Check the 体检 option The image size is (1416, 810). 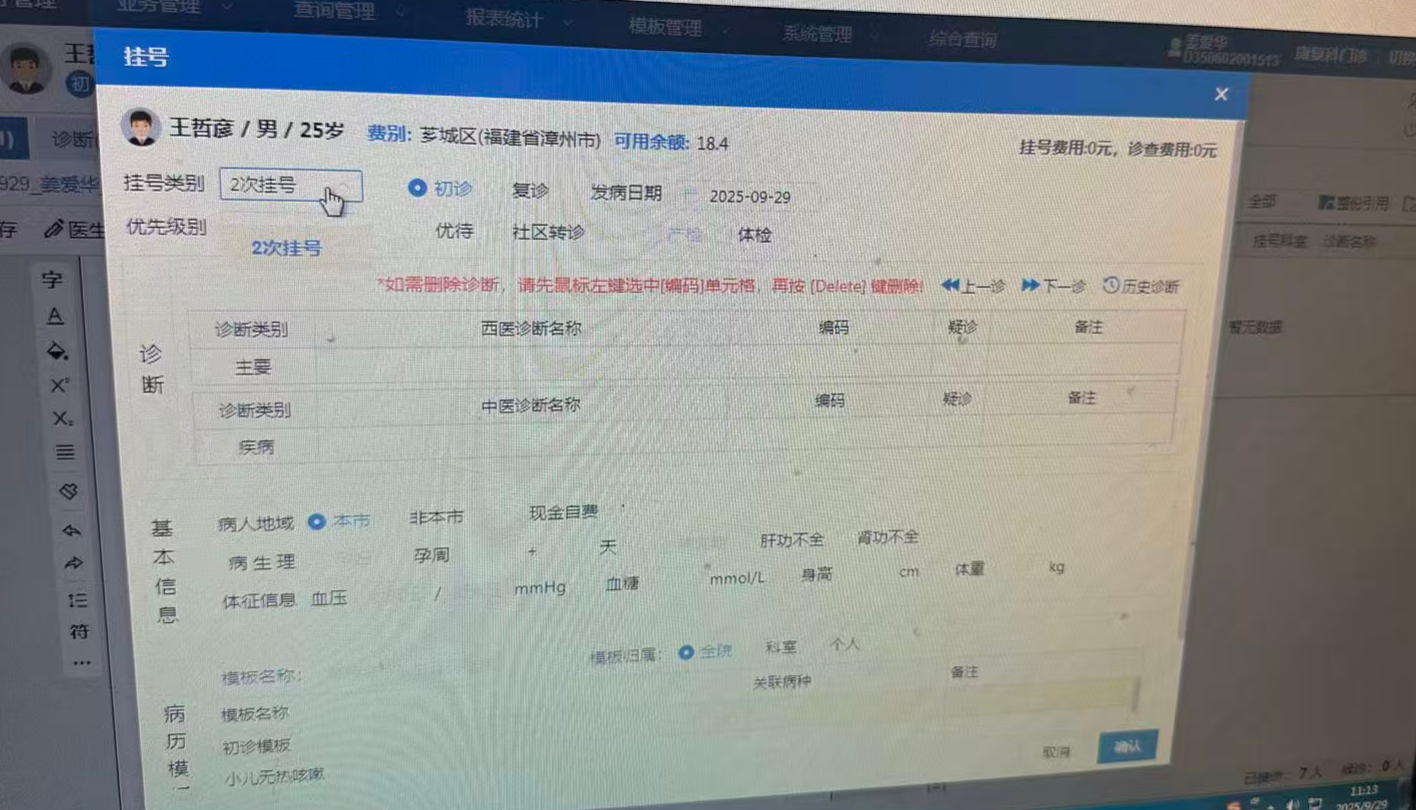755,235
